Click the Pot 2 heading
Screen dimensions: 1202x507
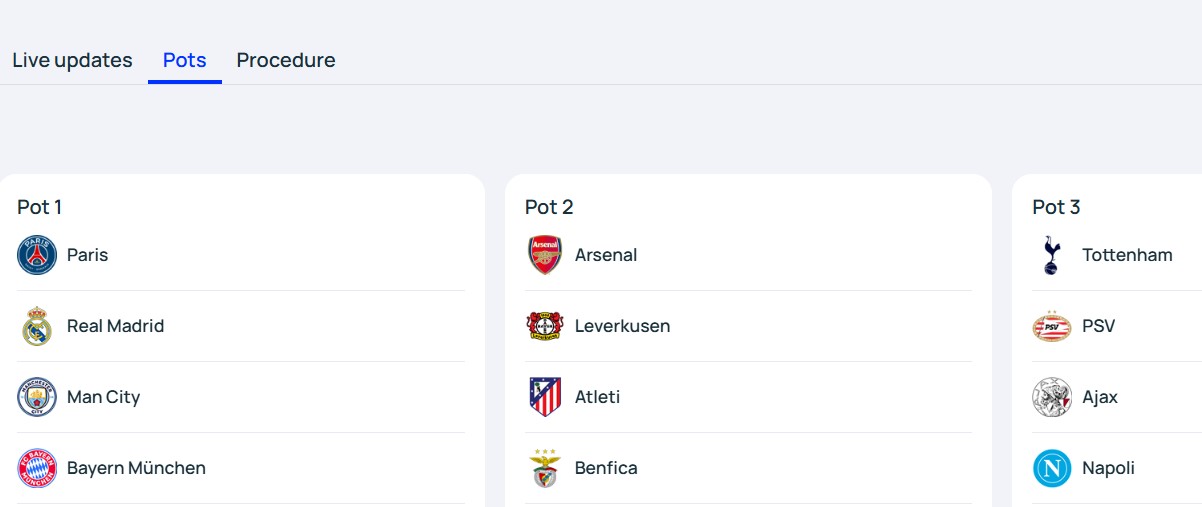coord(549,207)
